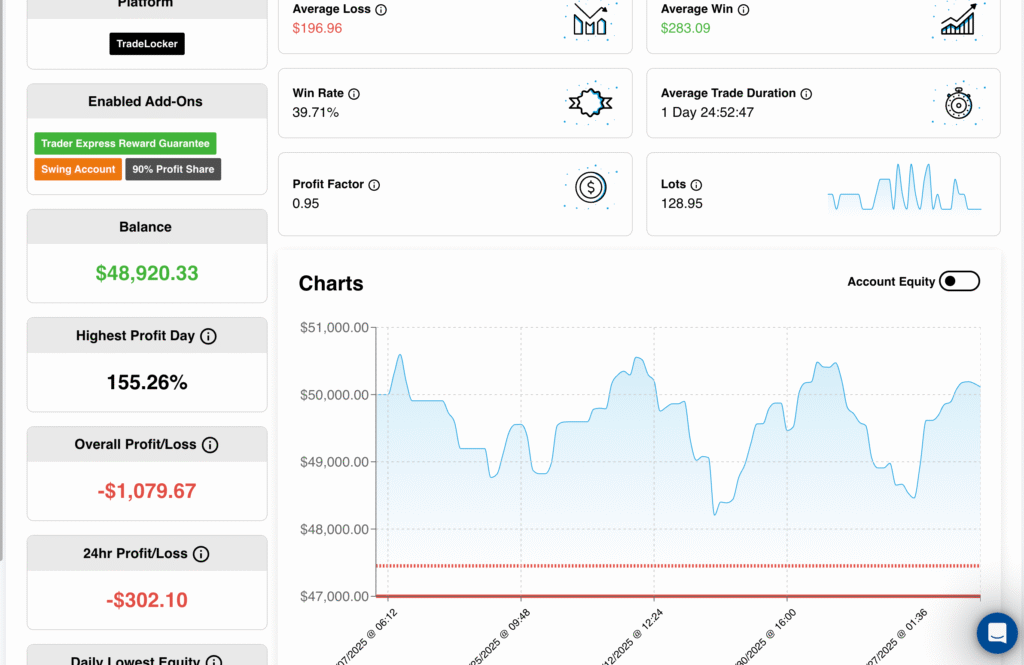
Task: Select the Swing Account add-on tag
Action: [x=78, y=170]
